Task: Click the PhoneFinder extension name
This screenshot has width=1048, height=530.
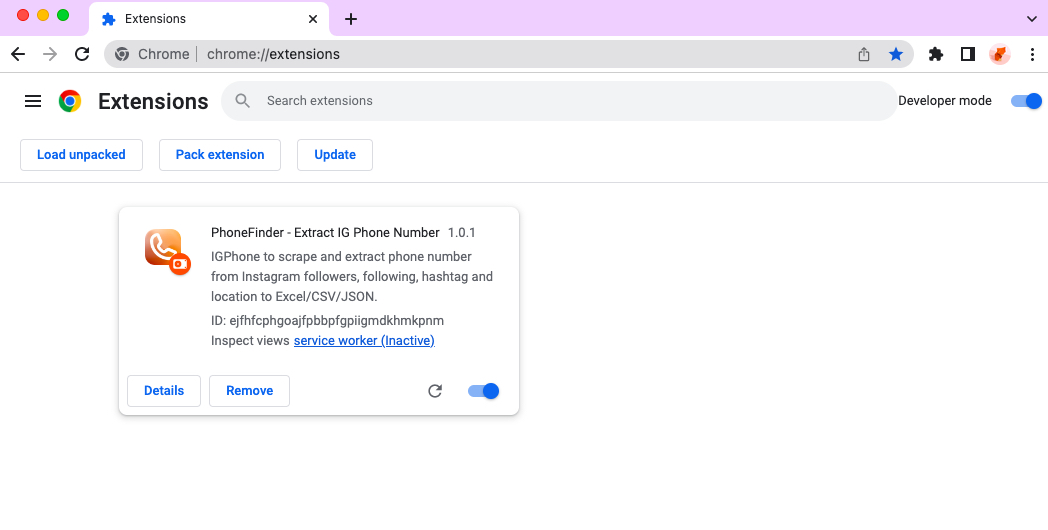Action: [x=325, y=233]
